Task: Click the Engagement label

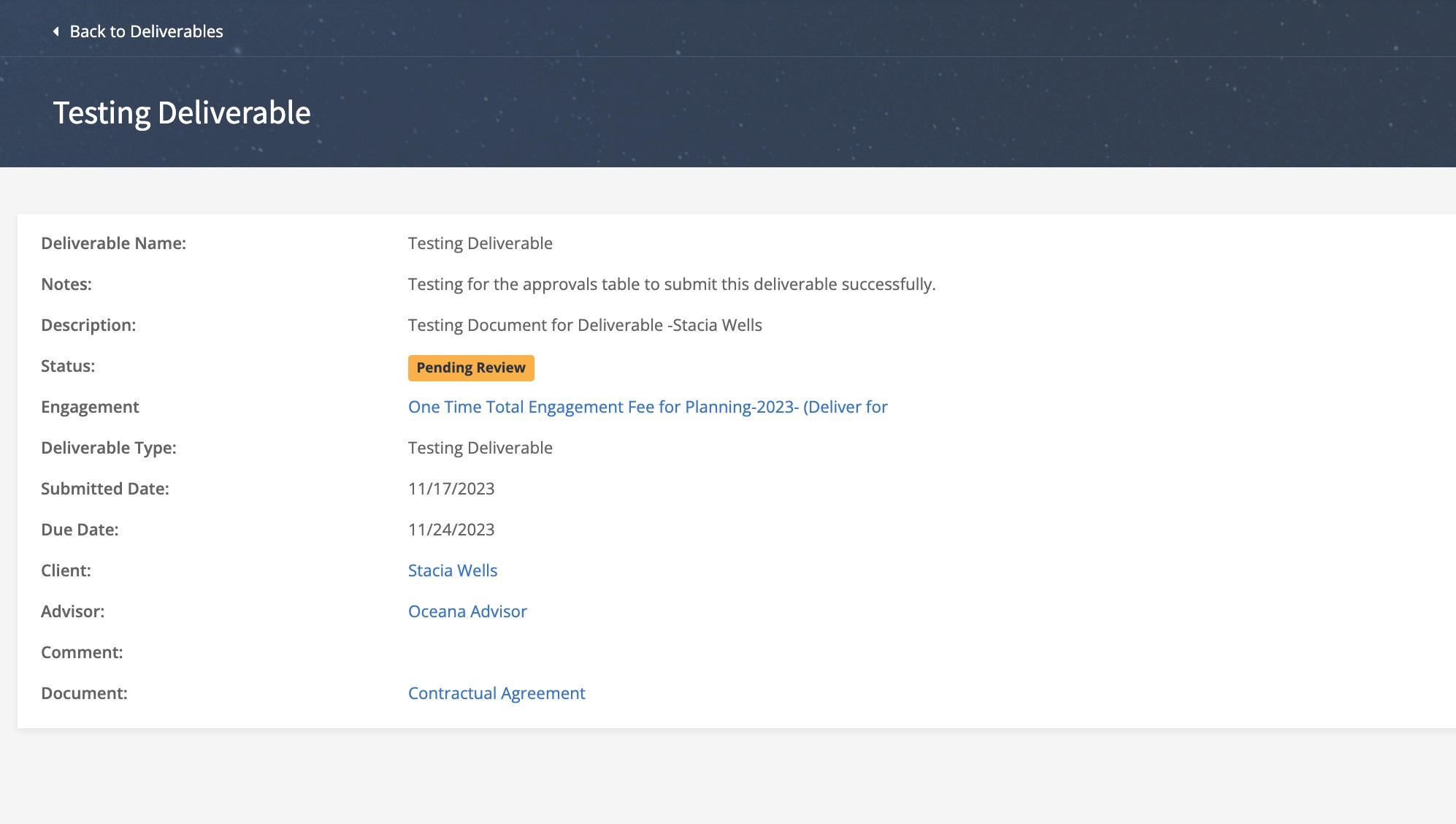Action: [90, 407]
